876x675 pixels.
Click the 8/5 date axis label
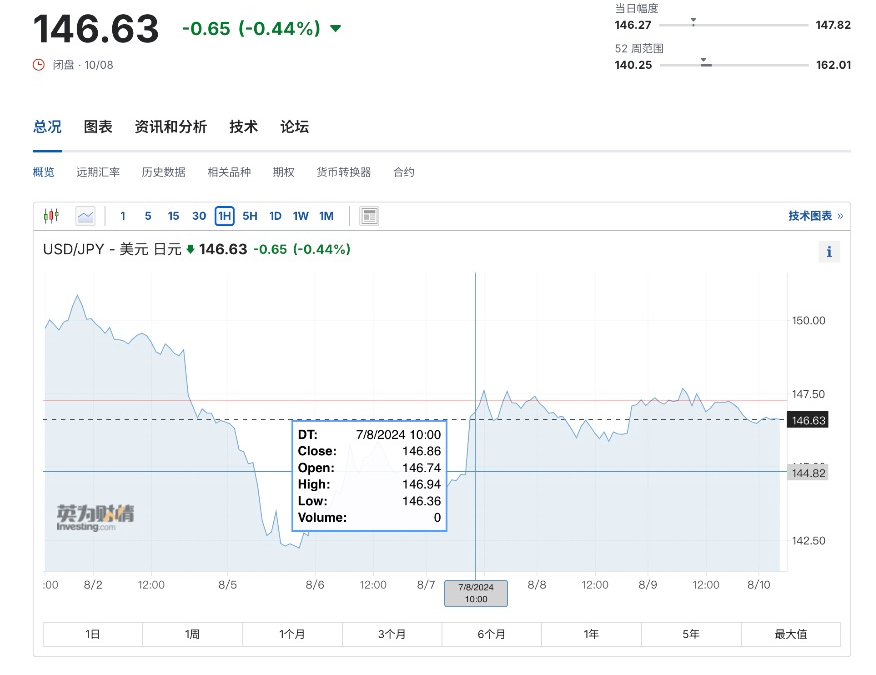227,585
